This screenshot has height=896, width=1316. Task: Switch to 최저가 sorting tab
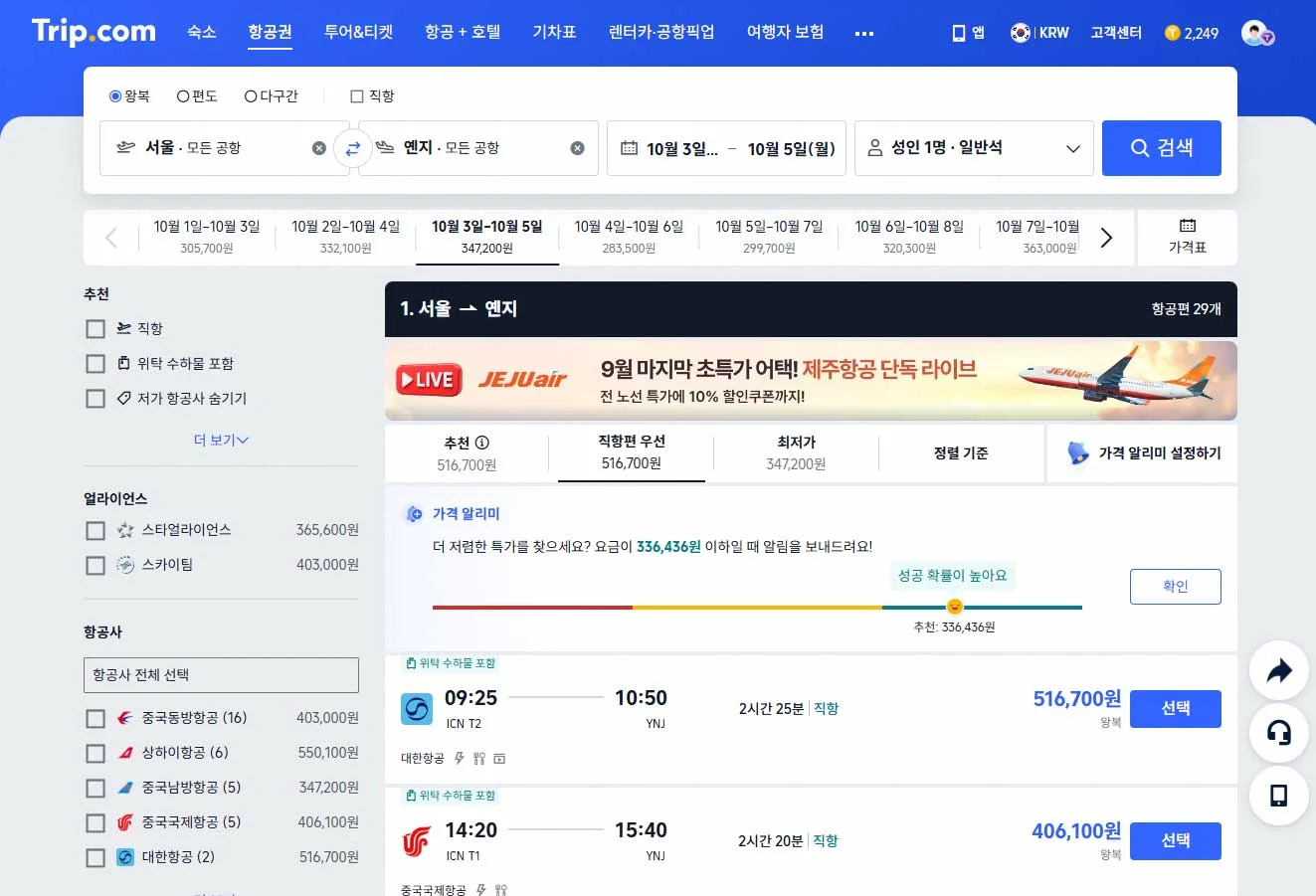coord(796,453)
